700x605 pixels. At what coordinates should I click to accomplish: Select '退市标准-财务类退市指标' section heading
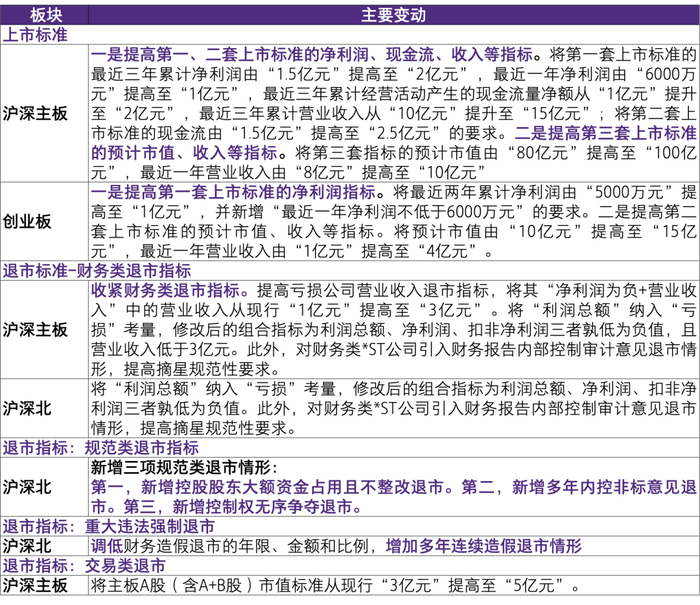pyautogui.click(x=97, y=271)
